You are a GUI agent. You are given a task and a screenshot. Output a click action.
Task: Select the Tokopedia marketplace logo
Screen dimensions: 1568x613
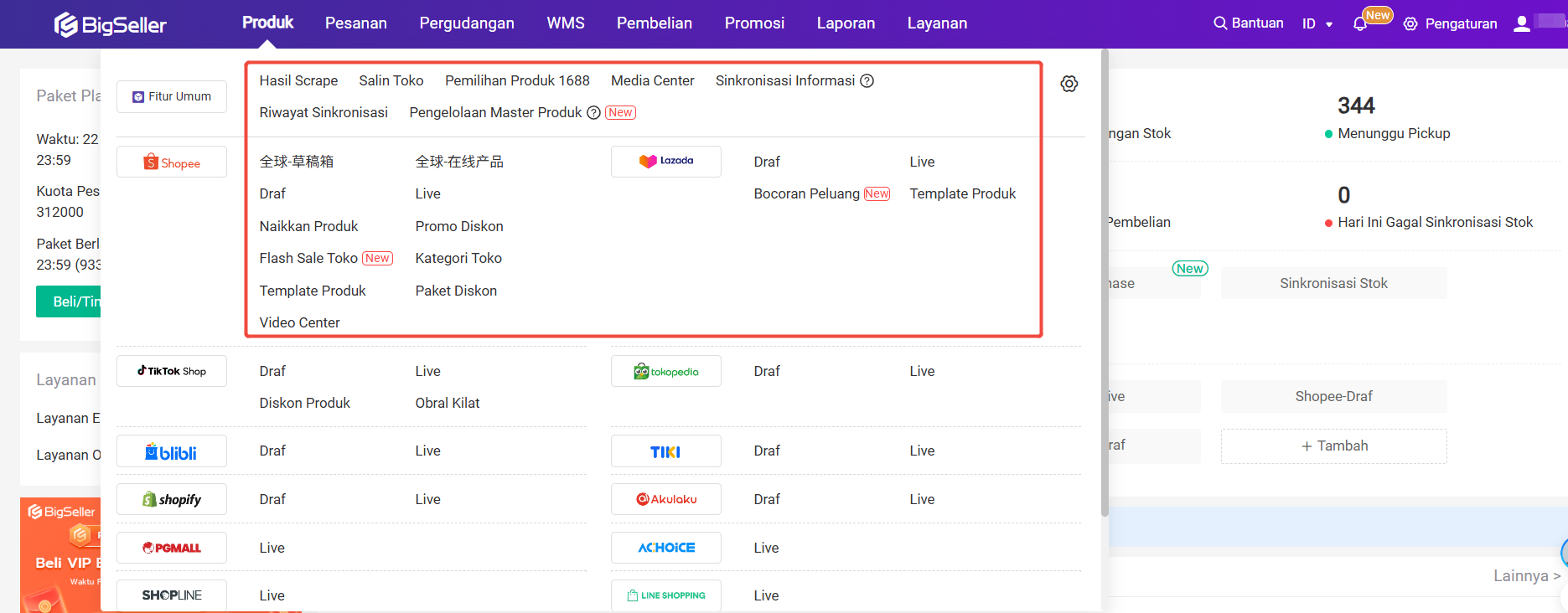coord(666,372)
